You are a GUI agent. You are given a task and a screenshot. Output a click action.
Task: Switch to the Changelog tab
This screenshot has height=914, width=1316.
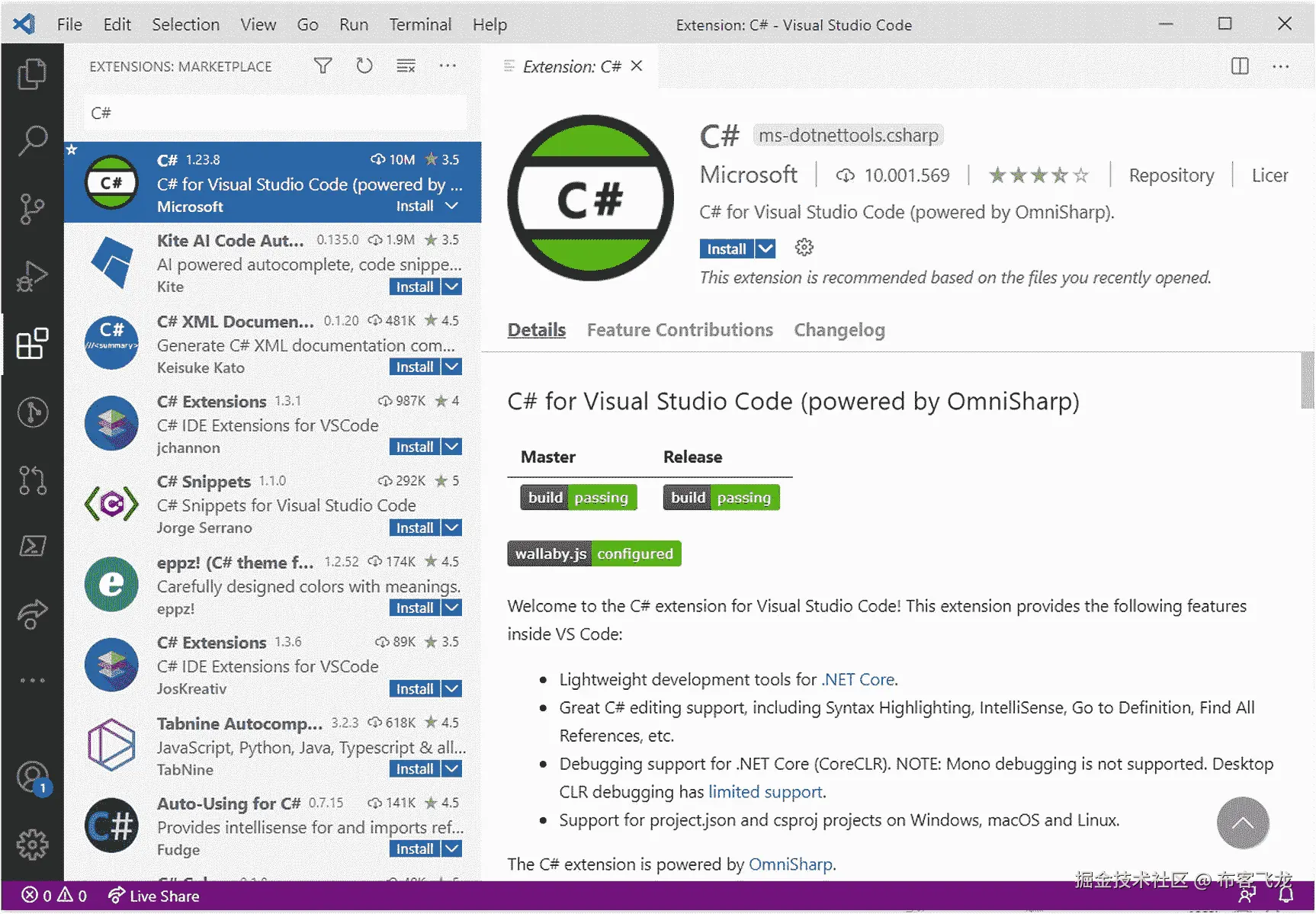point(839,330)
